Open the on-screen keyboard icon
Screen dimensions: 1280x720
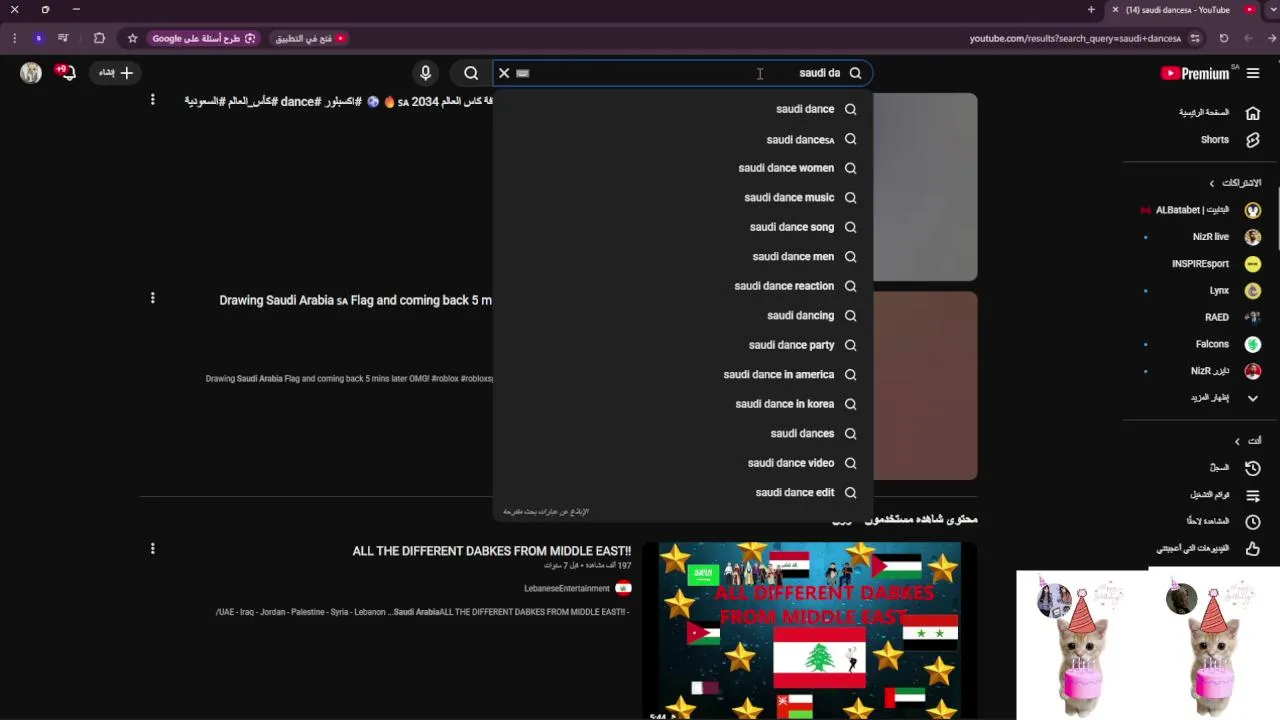click(x=522, y=73)
